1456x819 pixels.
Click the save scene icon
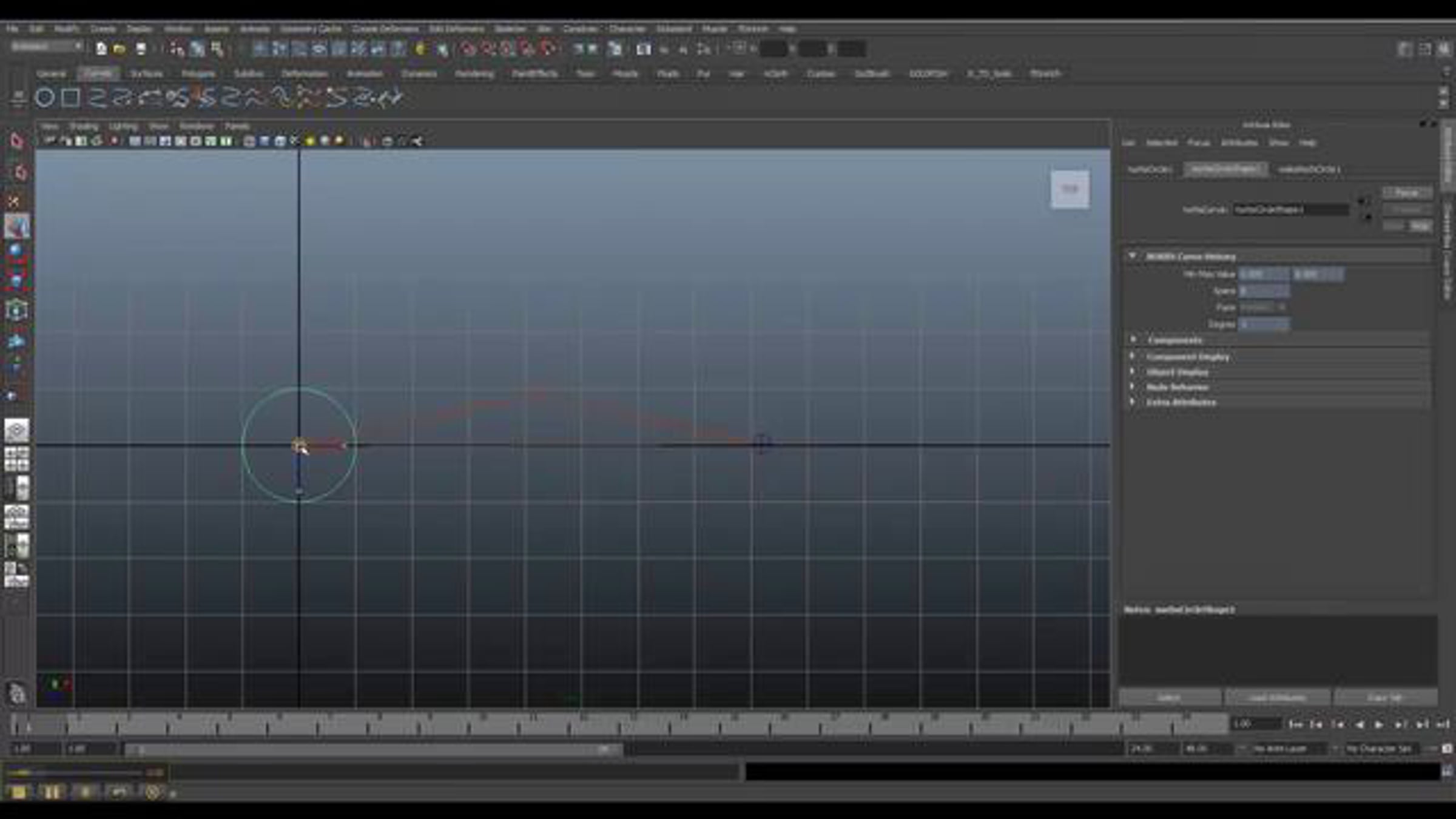click(x=141, y=49)
